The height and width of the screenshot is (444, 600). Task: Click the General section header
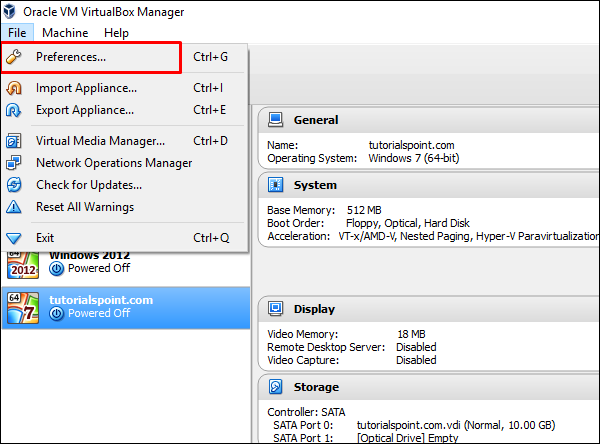pos(315,120)
